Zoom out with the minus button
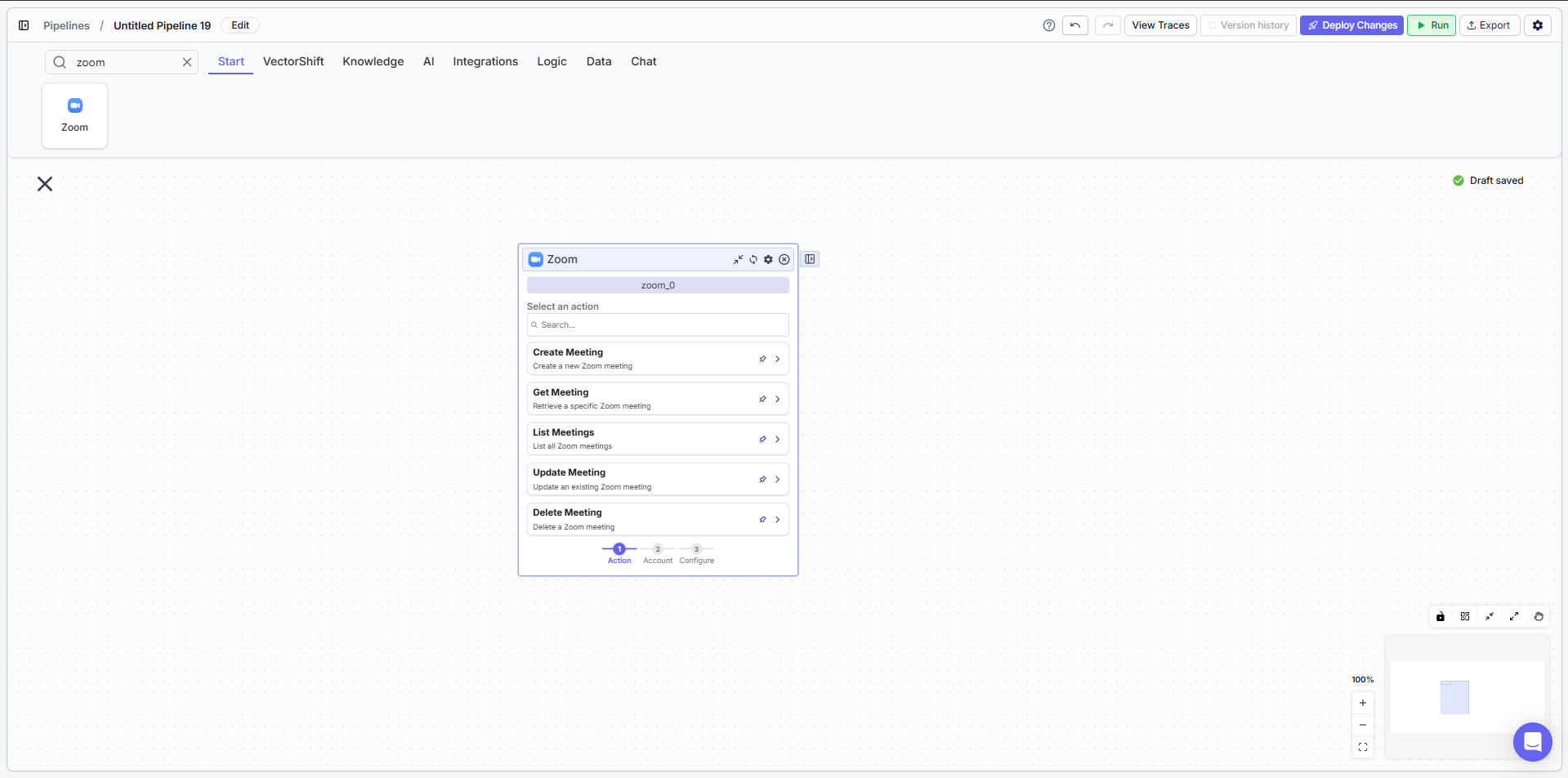 (x=1363, y=725)
